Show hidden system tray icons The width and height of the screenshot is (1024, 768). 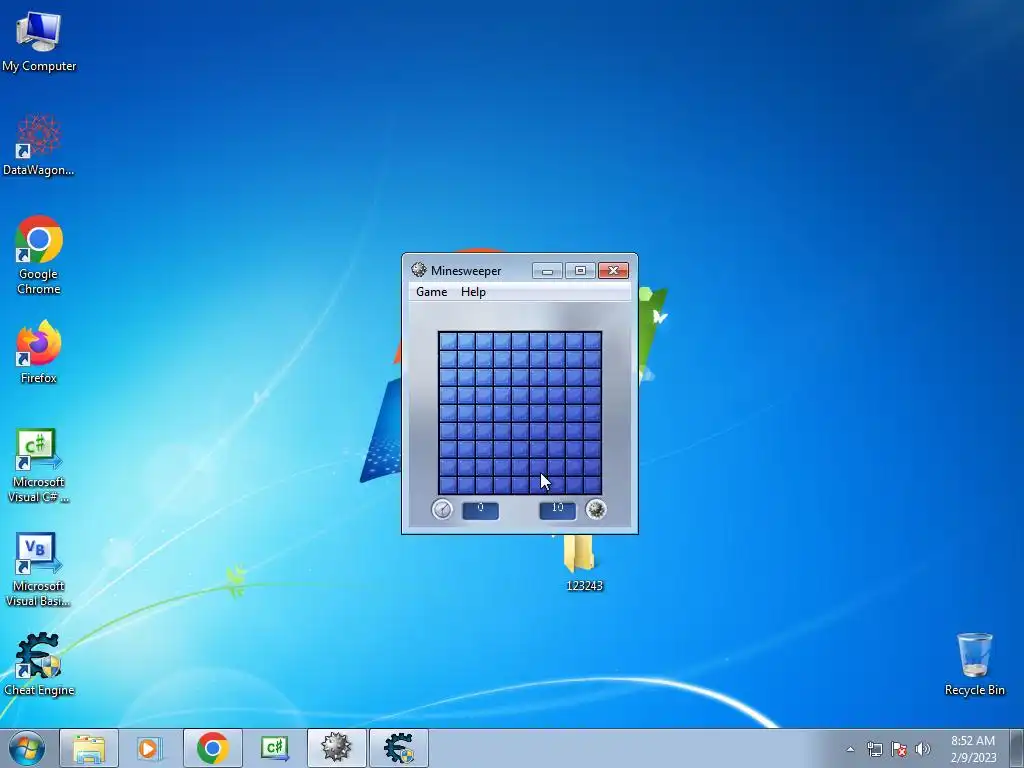[x=850, y=749]
